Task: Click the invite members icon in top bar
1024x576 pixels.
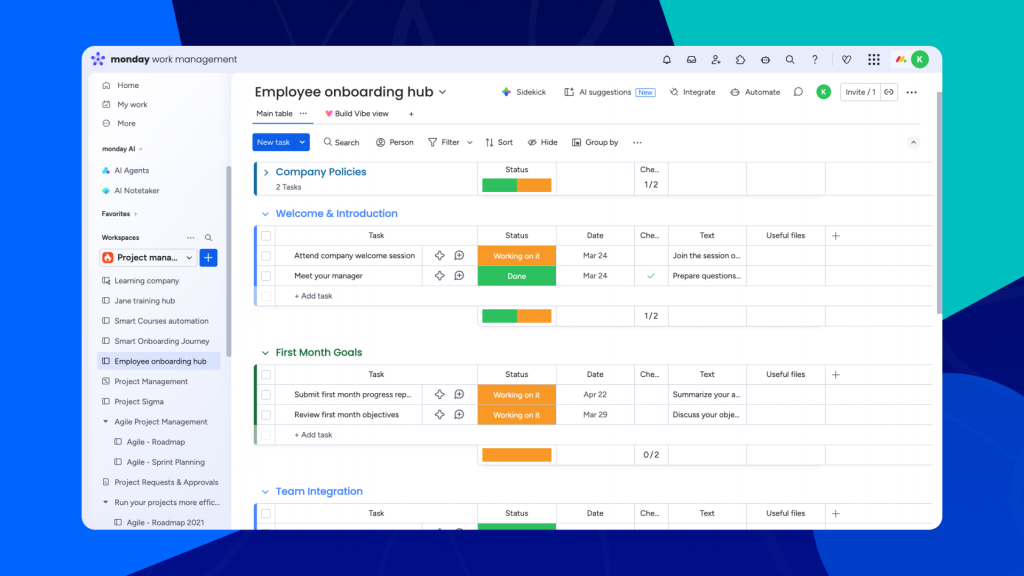Action: 716,60
